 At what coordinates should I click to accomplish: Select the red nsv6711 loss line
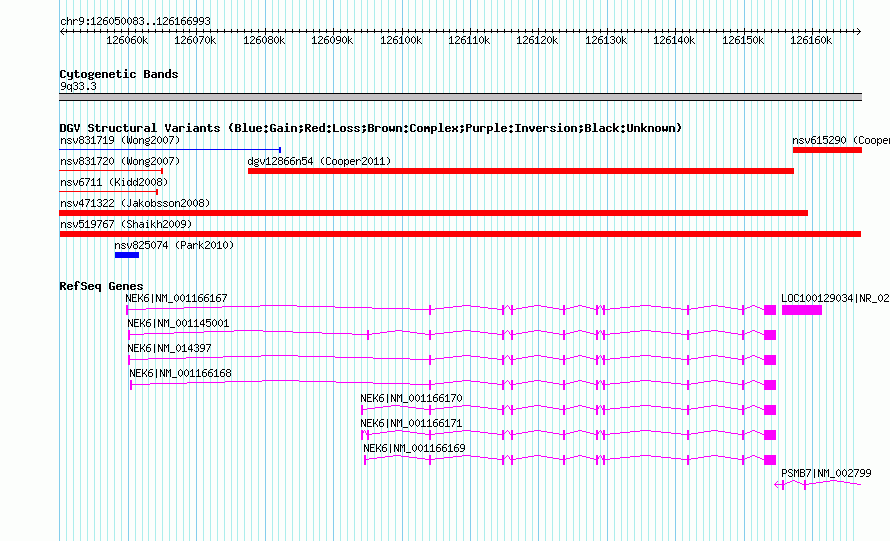click(108, 192)
